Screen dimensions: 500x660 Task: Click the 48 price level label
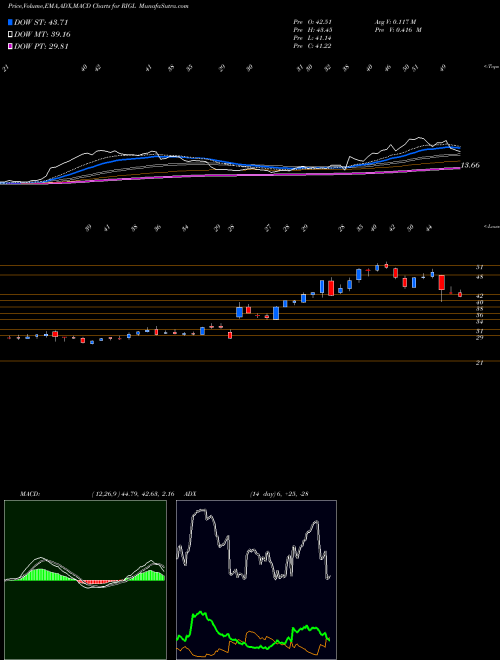(479, 277)
